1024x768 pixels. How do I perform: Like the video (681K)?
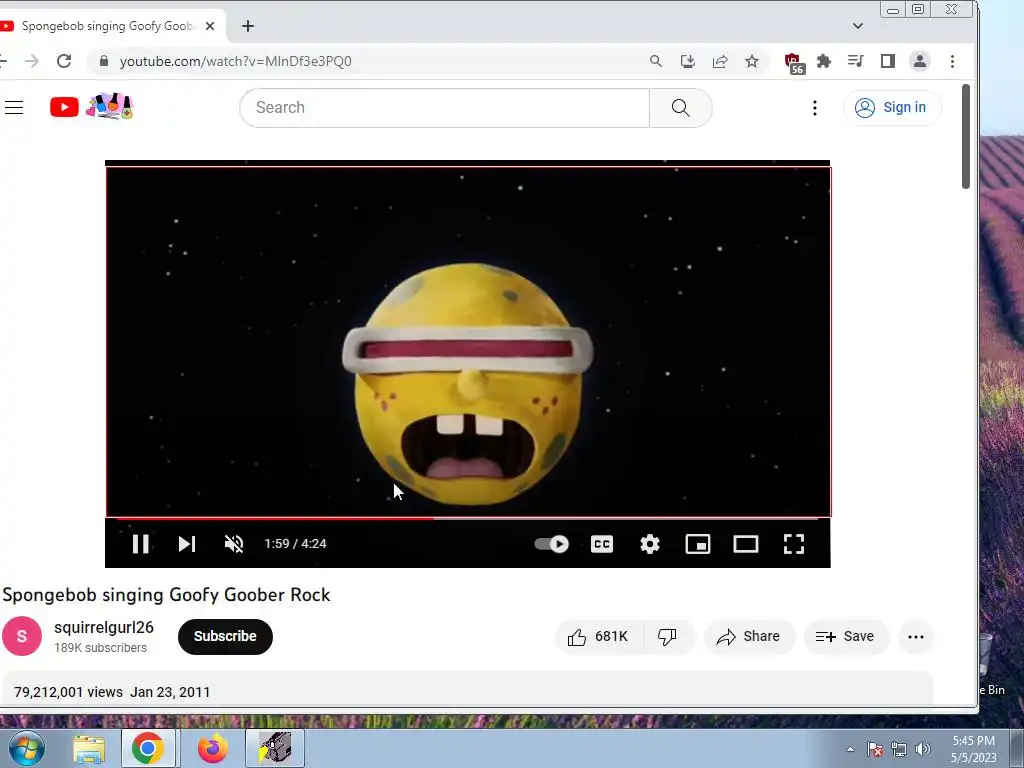pyautogui.click(x=598, y=637)
